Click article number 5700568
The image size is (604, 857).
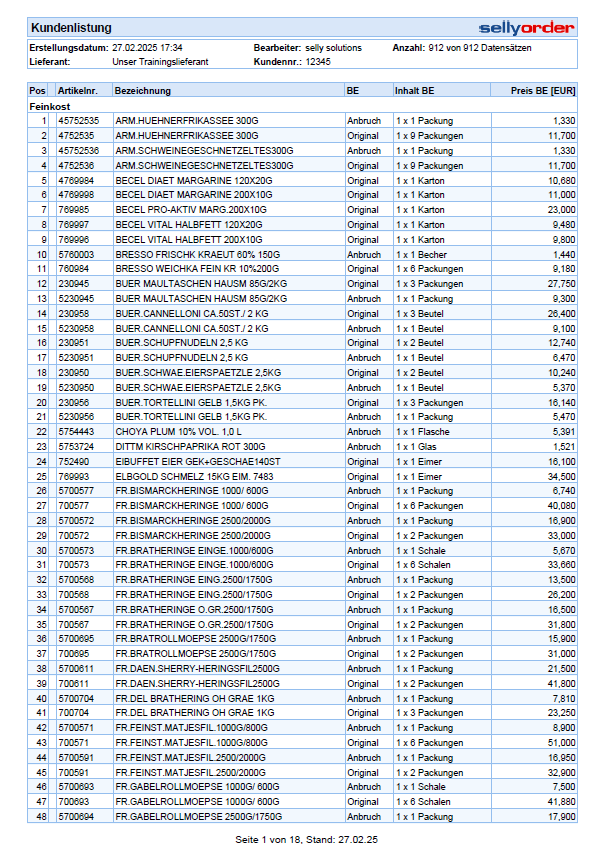(76, 580)
